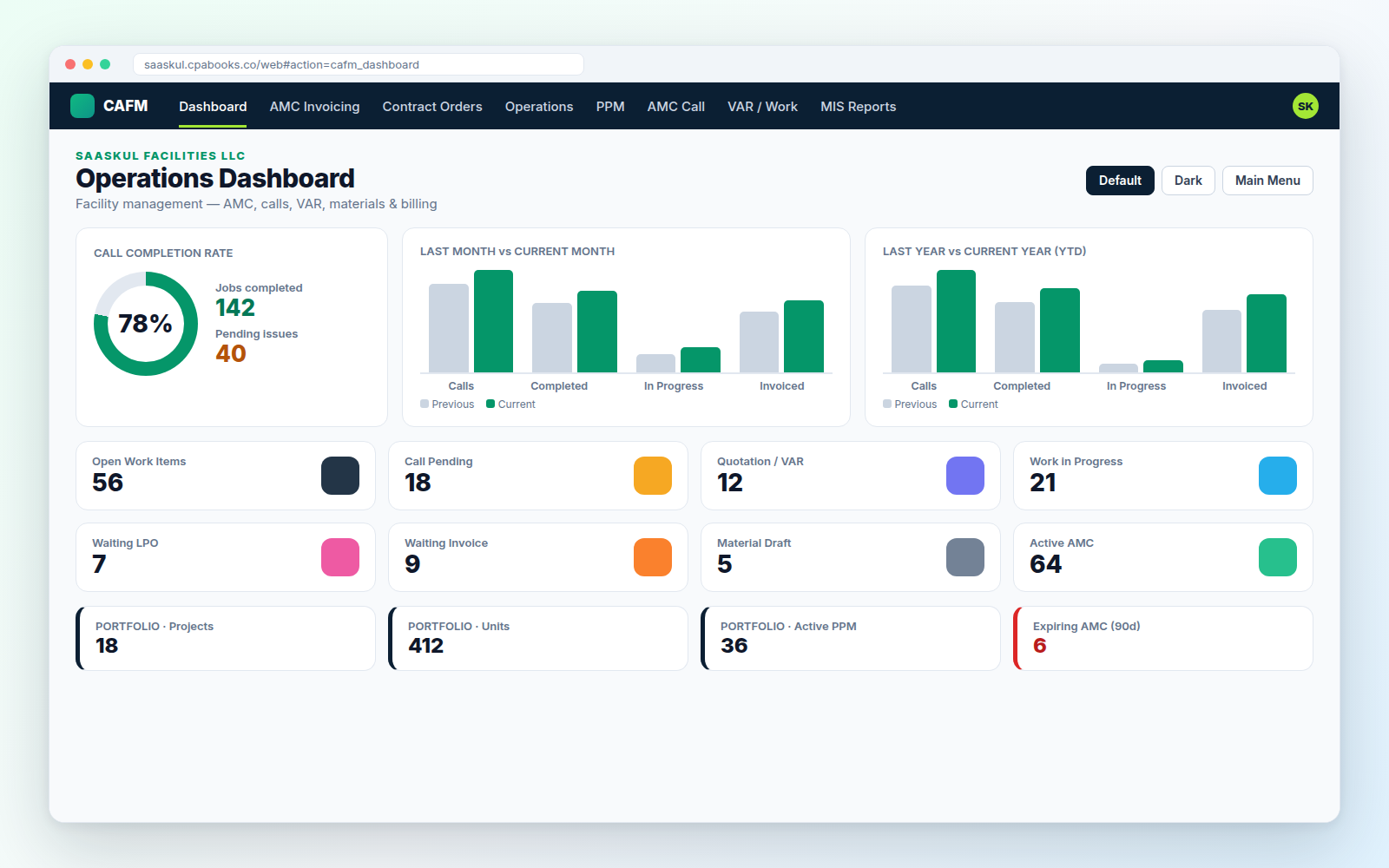This screenshot has height=868, width=1389.
Task: Click the Open Work Items dark icon
Action: pos(340,476)
